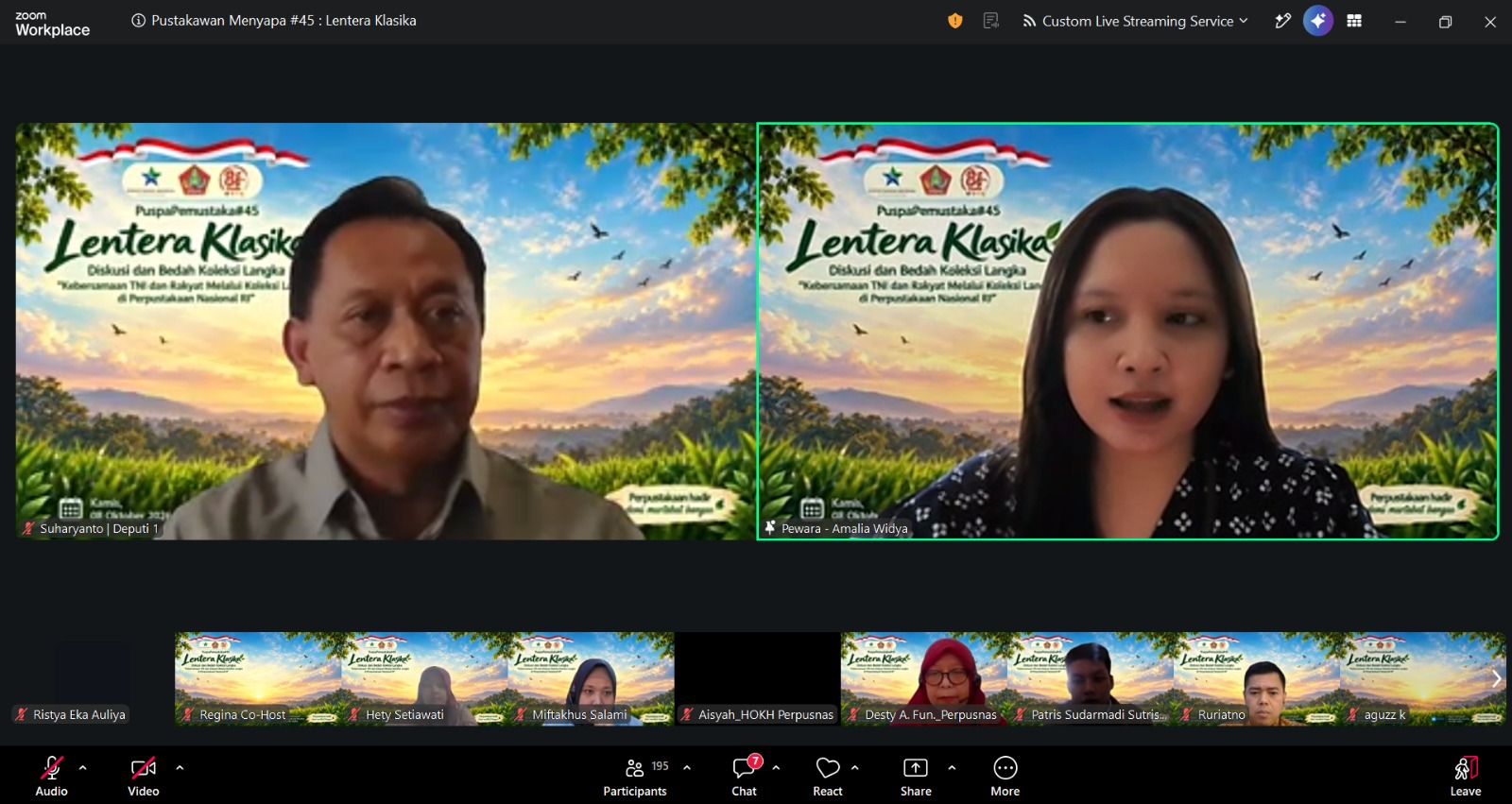This screenshot has width=1512, height=804.
Task: Click the Zoom Workplace logo
Action: click(53, 24)
